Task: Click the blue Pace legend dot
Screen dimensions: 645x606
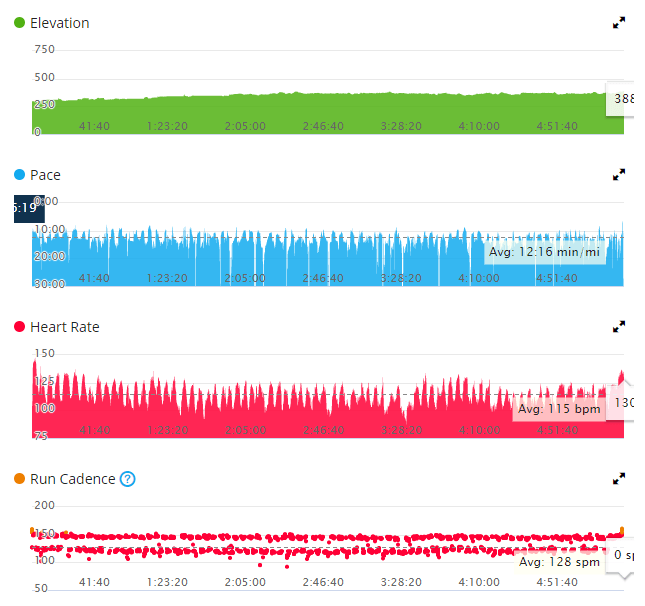Action: 19,175
